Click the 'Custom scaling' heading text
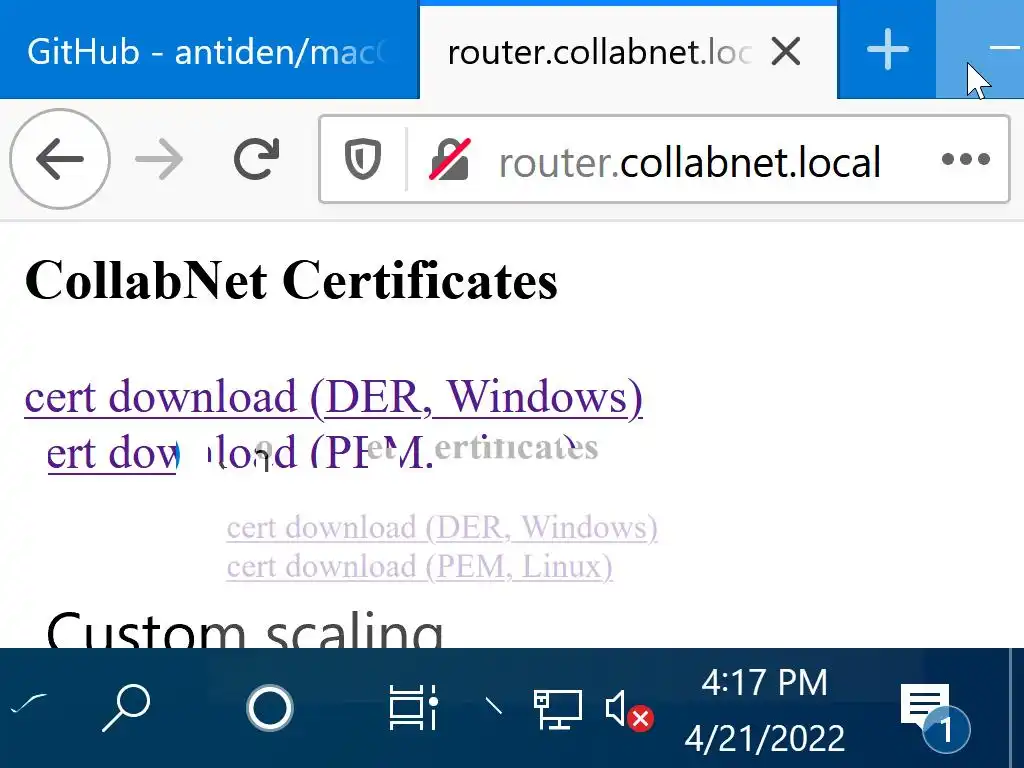 pyautogui.click(x=244, y=630)
